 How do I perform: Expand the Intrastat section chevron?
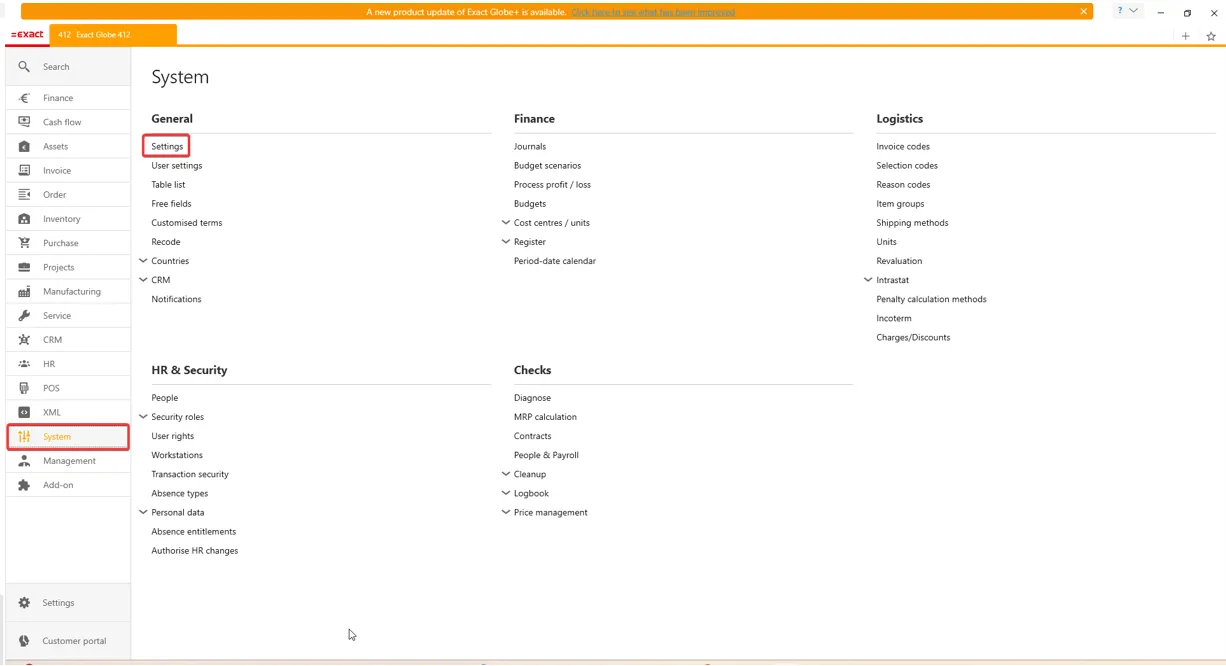pyautogui.click(x=868, y=280)
